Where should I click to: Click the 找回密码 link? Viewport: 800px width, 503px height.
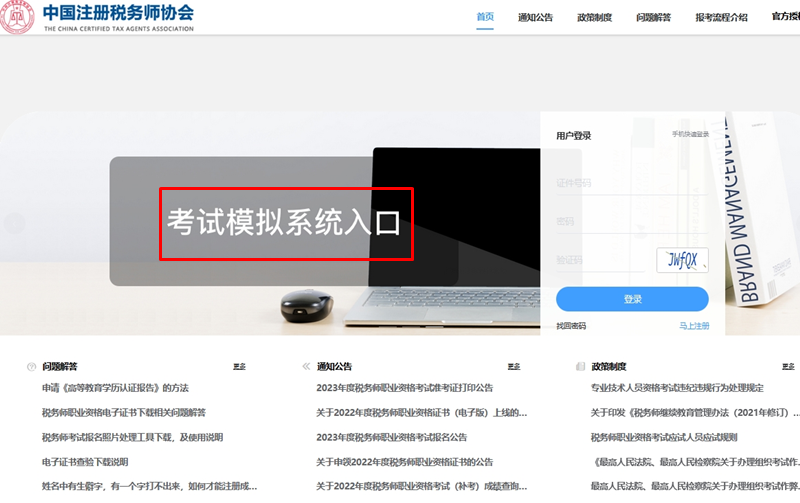tap(571, 326)
